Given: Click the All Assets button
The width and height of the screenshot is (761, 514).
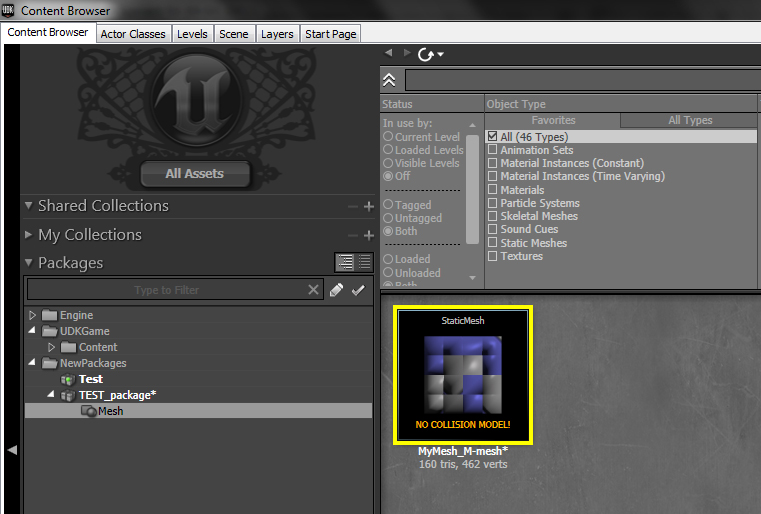Looking at the screenshot, I should [x=194, y=174].
